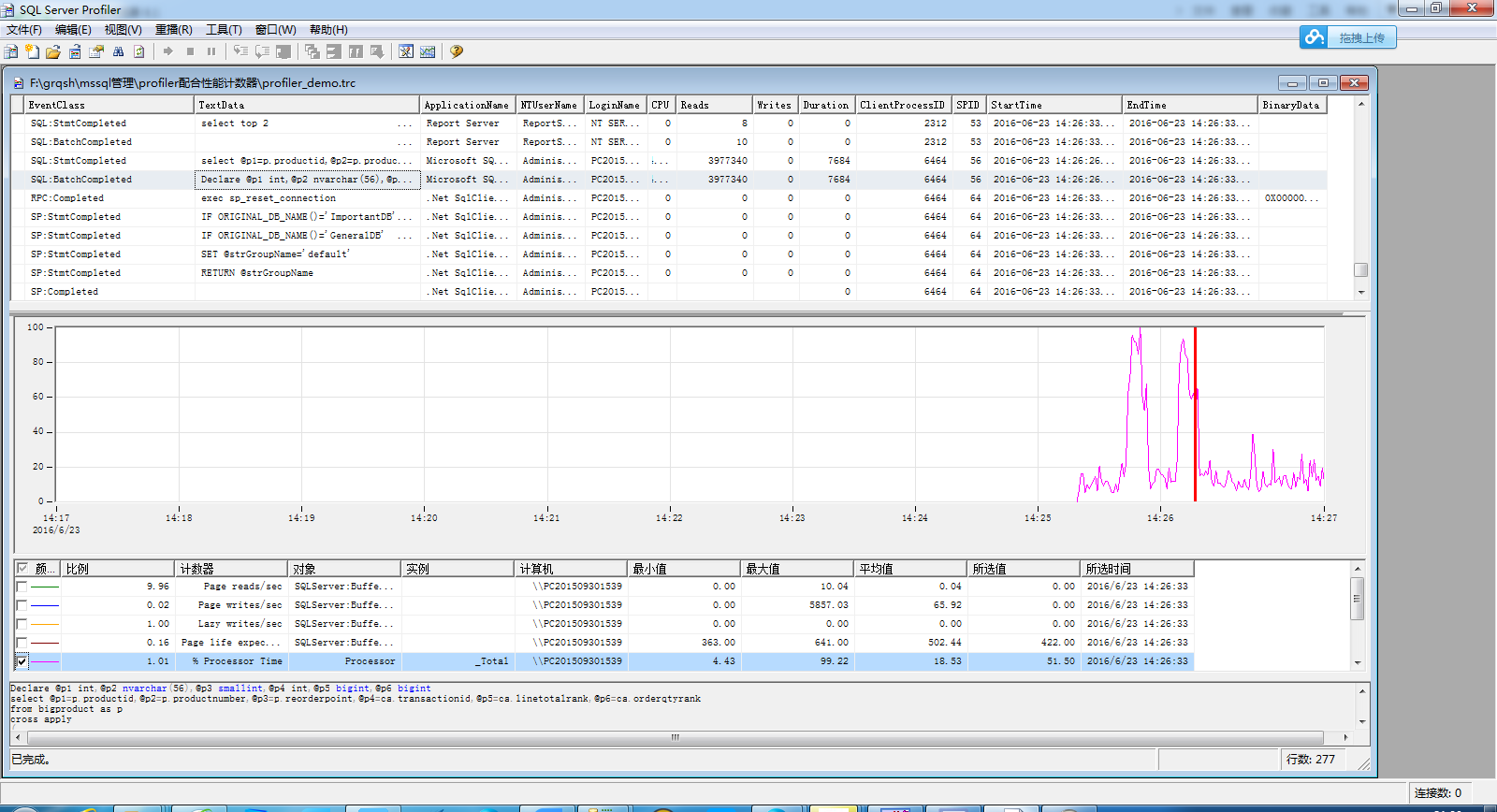The height and width of the screenshot is (812, 1497).
Task: Click the Clear Trace Window icon
Action: pos(139,51)
